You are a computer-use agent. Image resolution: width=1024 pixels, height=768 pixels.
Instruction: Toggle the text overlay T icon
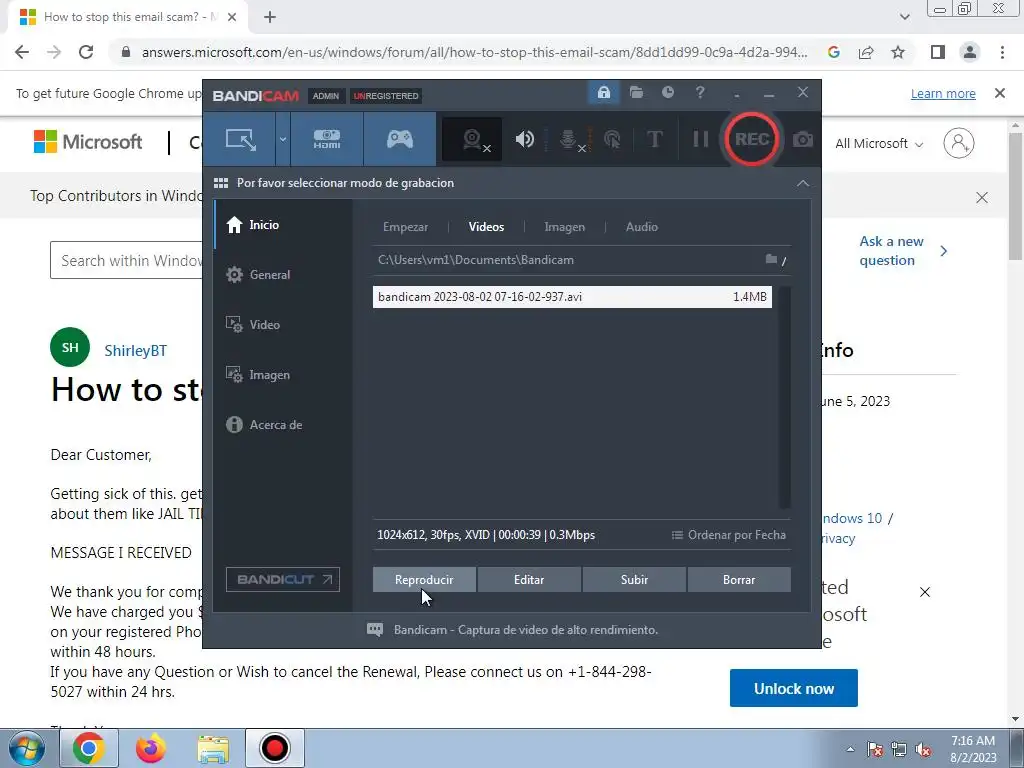click(654, 139)
